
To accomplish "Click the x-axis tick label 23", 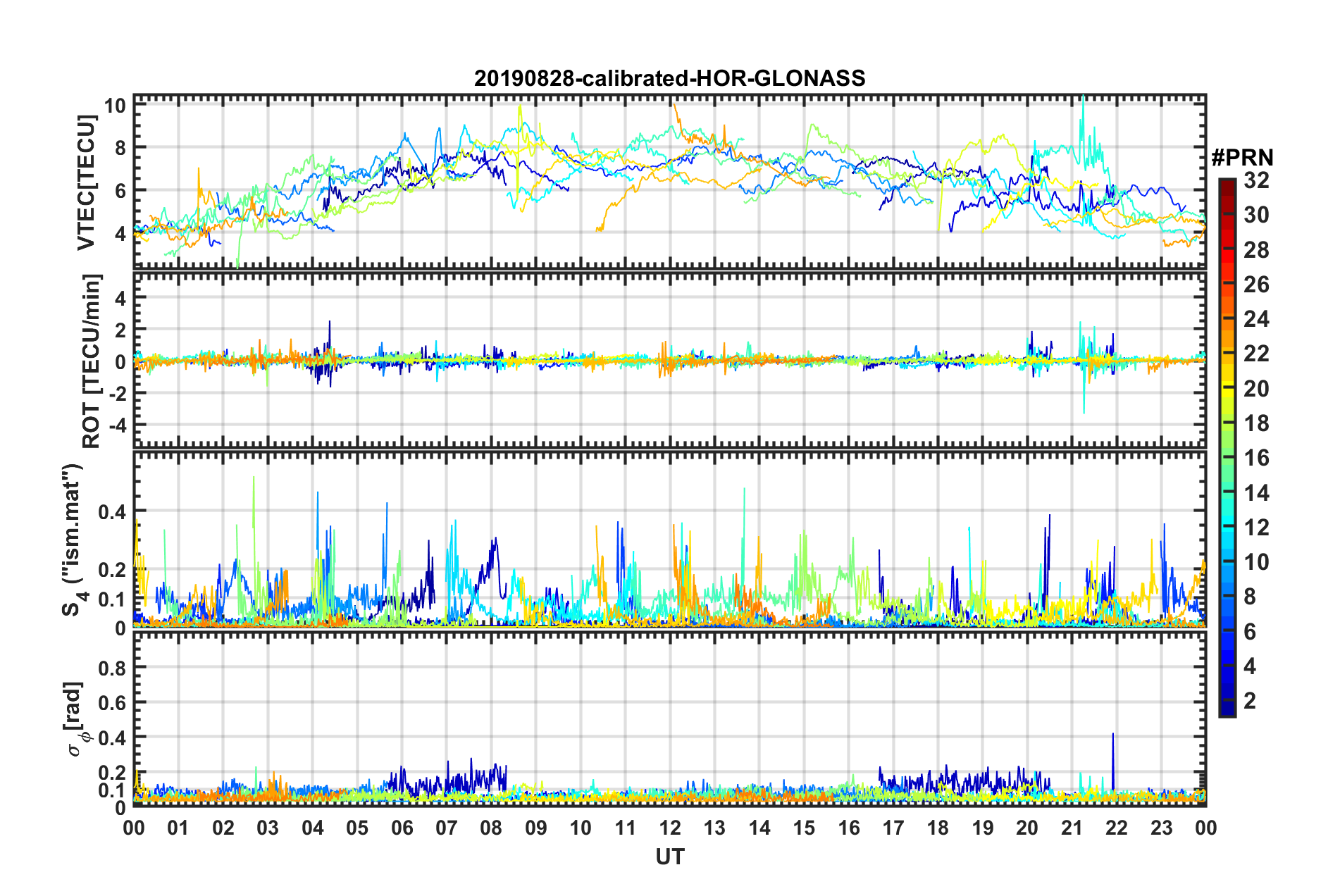I will coord(1161,828).
